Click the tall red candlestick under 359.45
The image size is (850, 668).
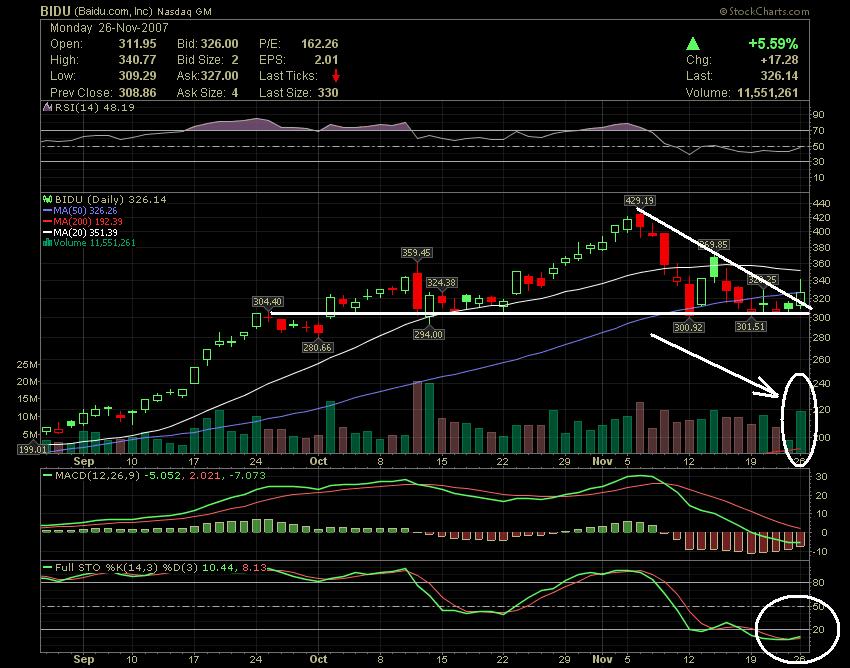pyautogui.click(x=417, y=291)
